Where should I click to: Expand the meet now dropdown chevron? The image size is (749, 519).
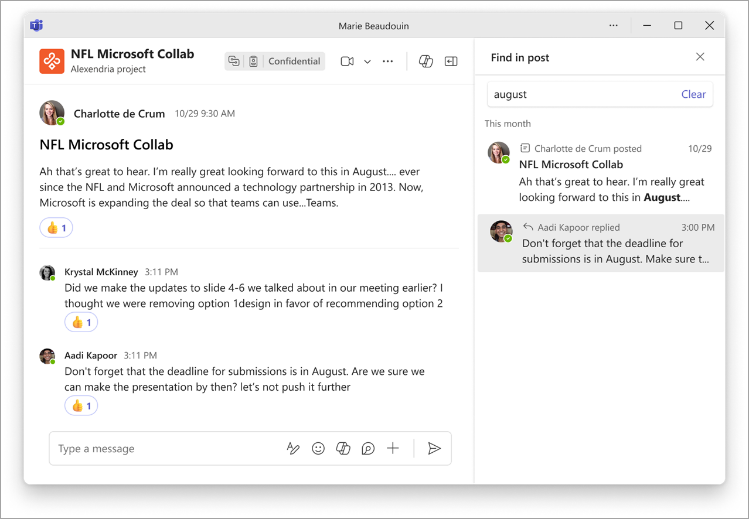point(367,62)
